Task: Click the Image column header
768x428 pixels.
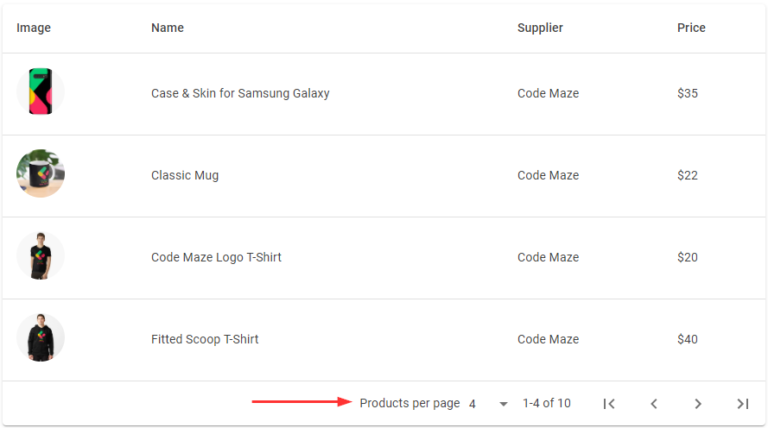Action: (34, 28)
